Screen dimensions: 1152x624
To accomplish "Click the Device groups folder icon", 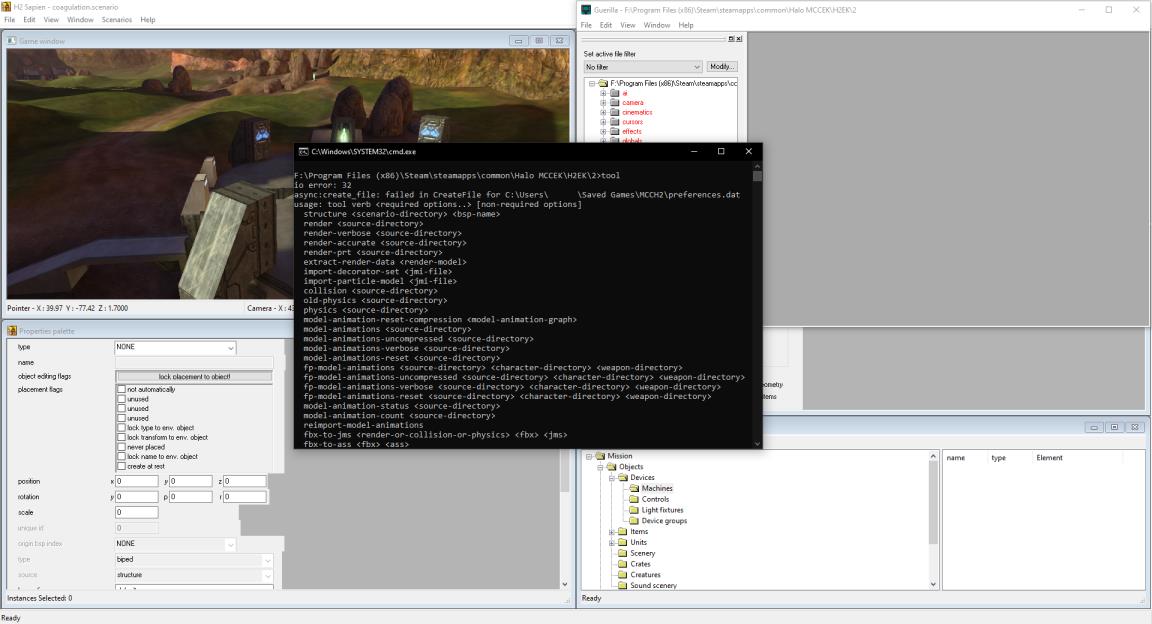I will click(634, 520).
